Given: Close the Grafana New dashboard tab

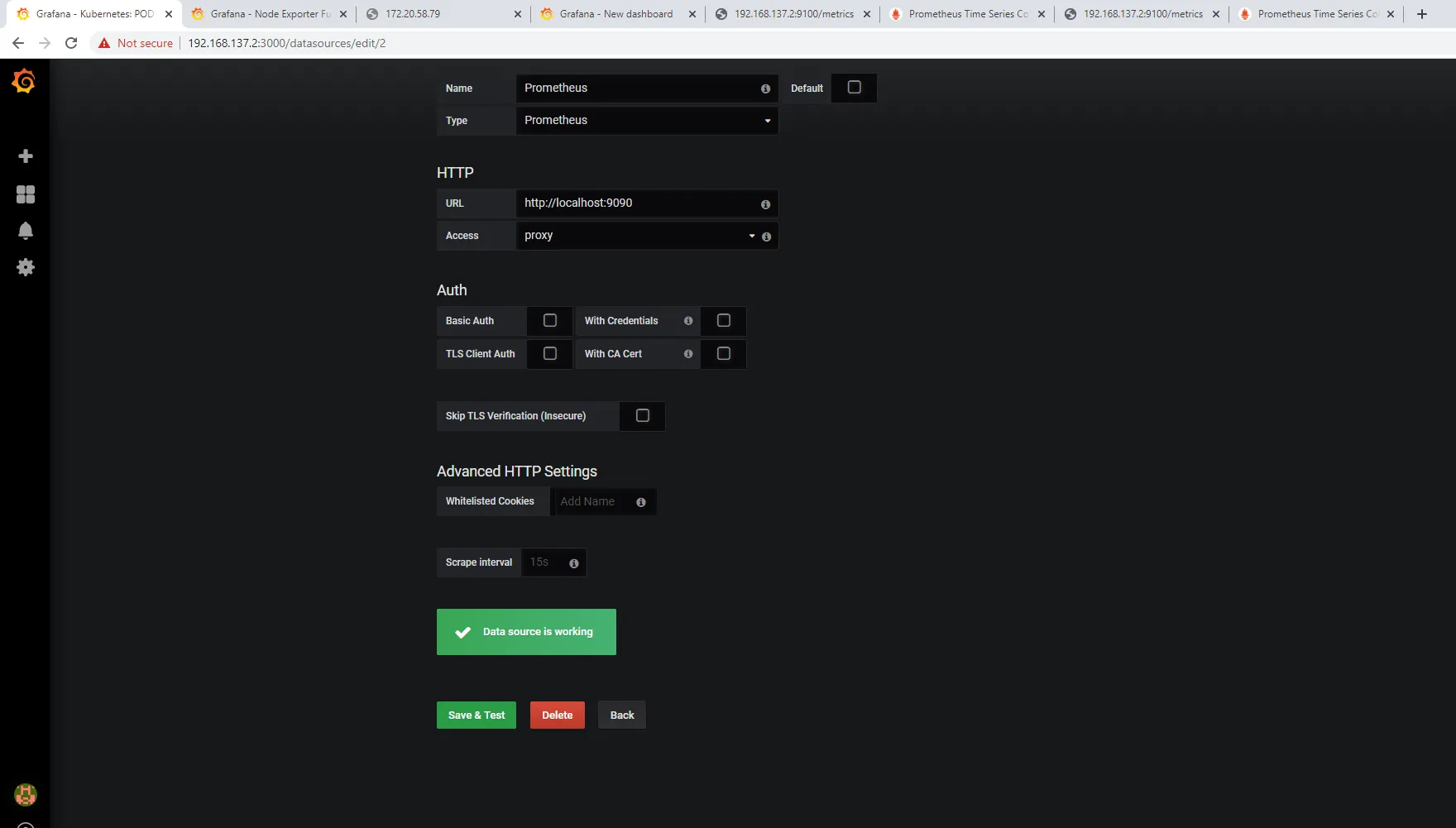Looking at the screenshot, I should click(x=692, y=14).
